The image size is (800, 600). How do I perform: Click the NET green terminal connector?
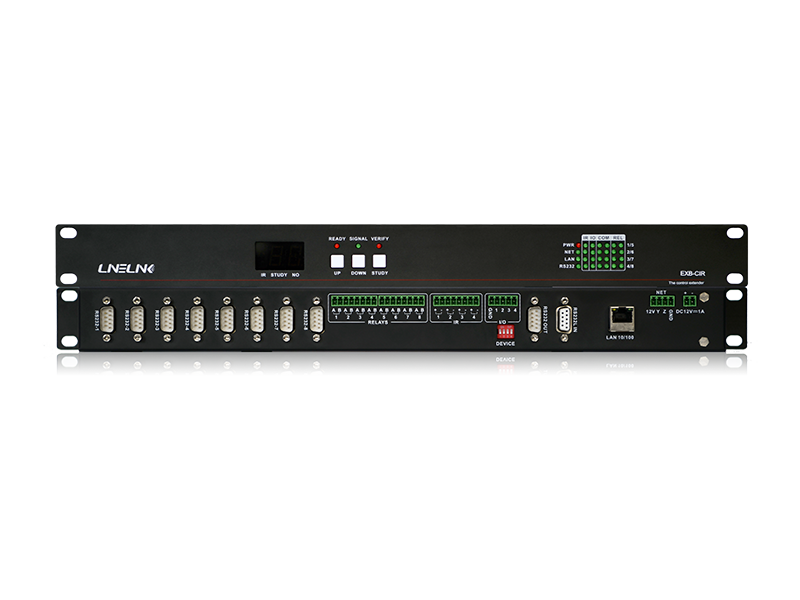[662, 301]
